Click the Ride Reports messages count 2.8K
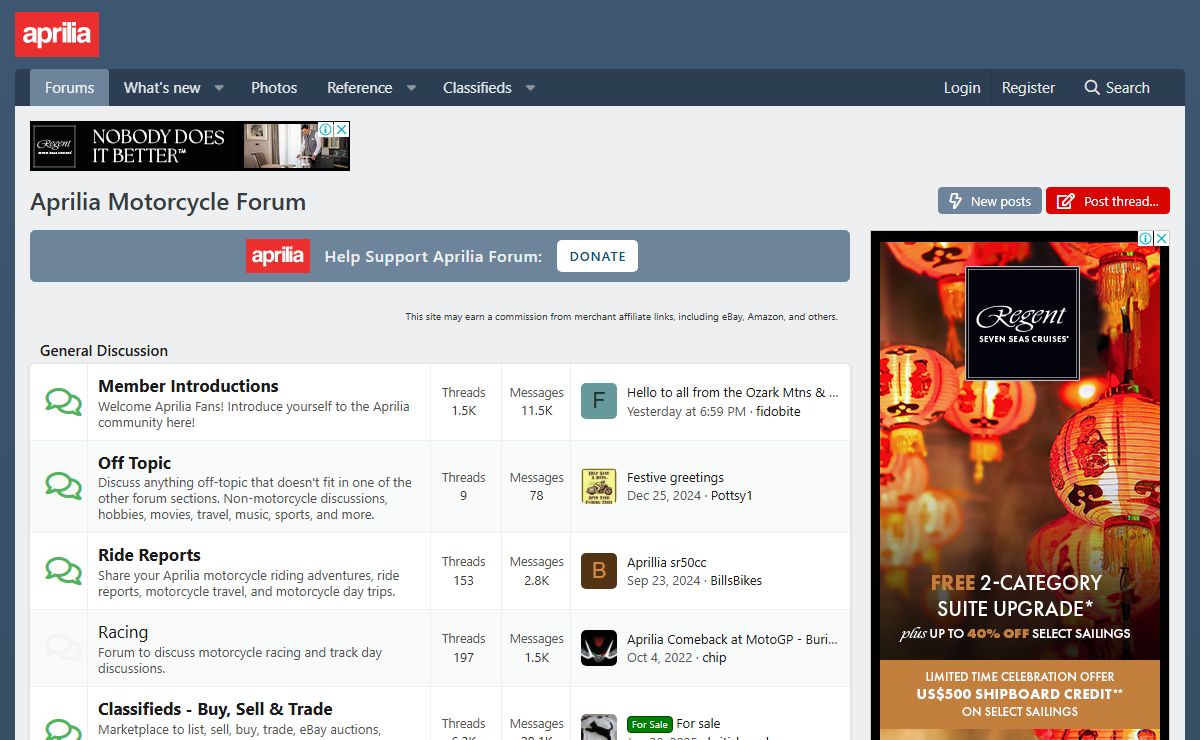 536,580
